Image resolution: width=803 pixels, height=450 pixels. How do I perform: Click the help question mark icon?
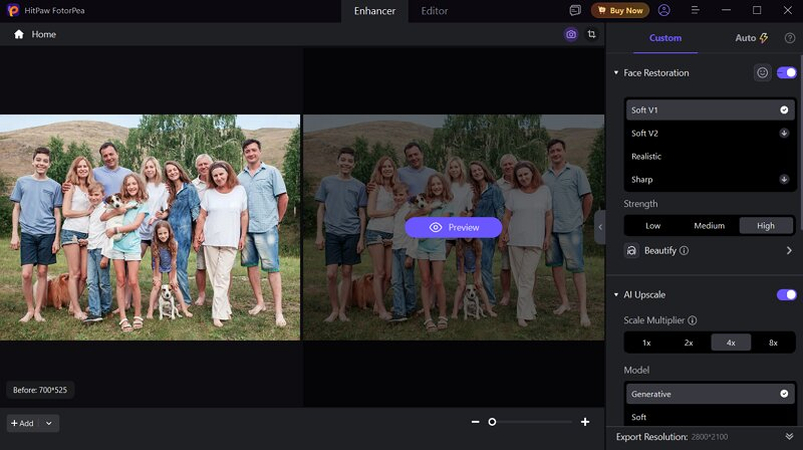point(790,38)
